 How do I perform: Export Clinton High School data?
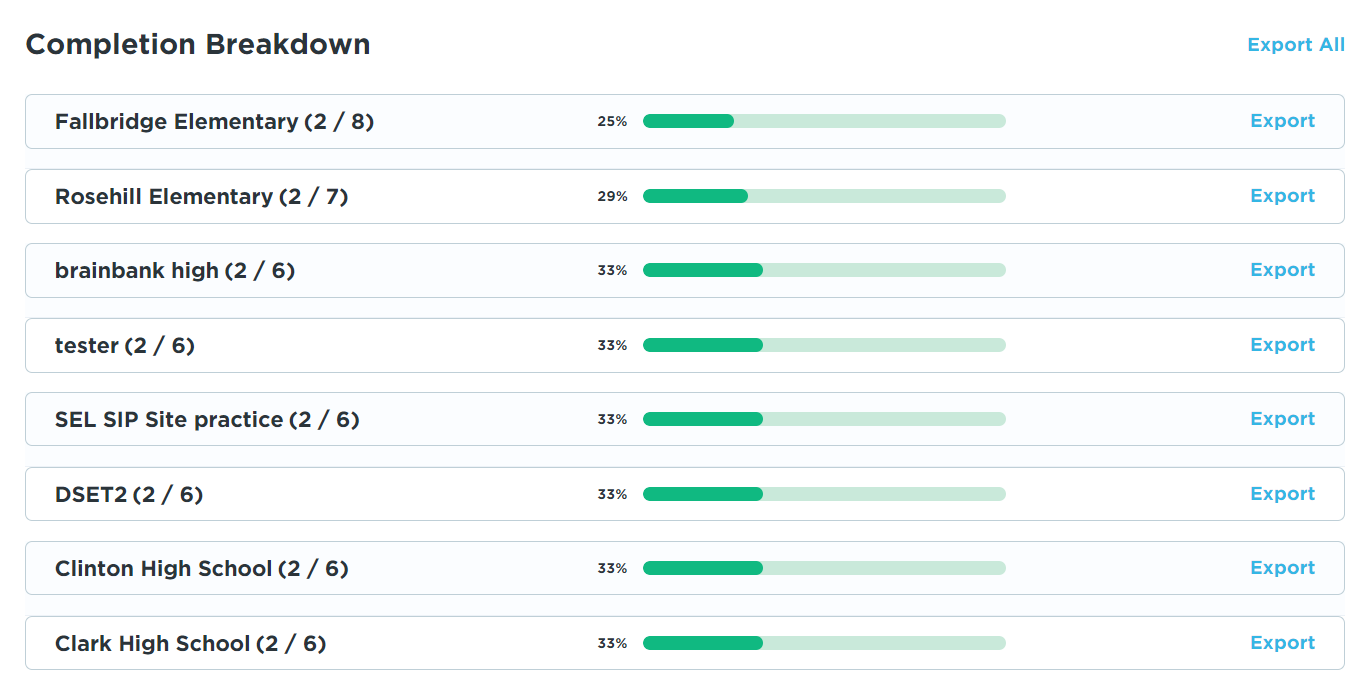pyautogui.click(x=1282, y=568)
